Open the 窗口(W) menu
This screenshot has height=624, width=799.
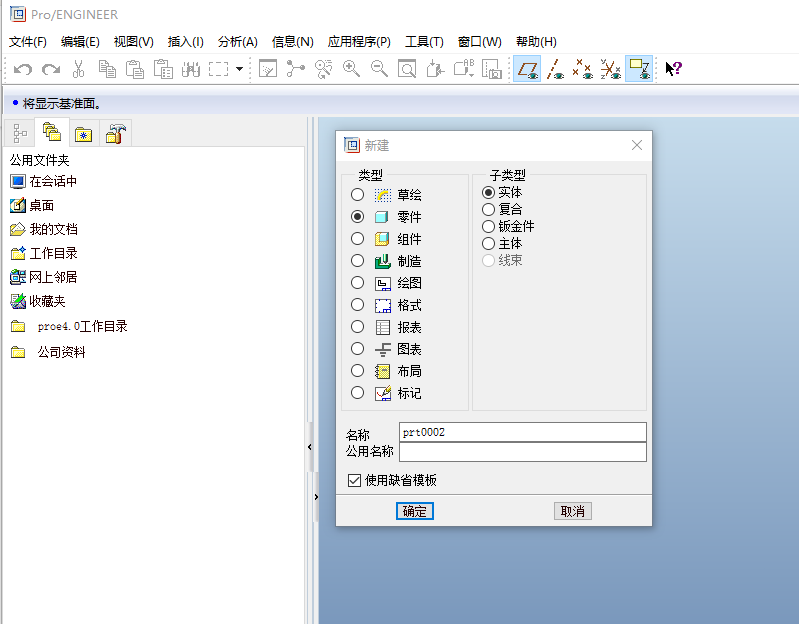coord(480,42)
